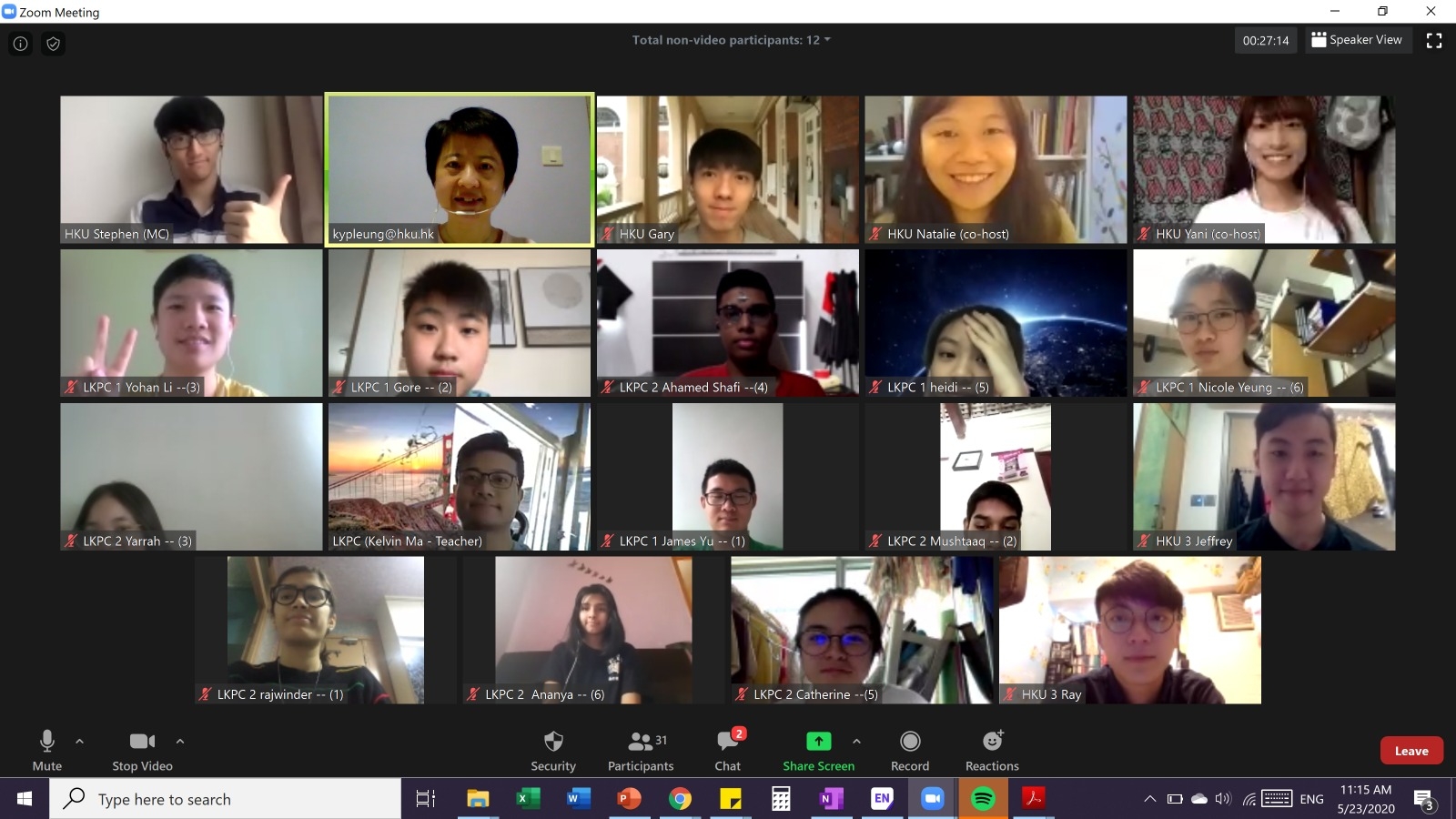Expand audio options arrow next to Mute
1456x819 pixels.
click(x=79, y=742)
